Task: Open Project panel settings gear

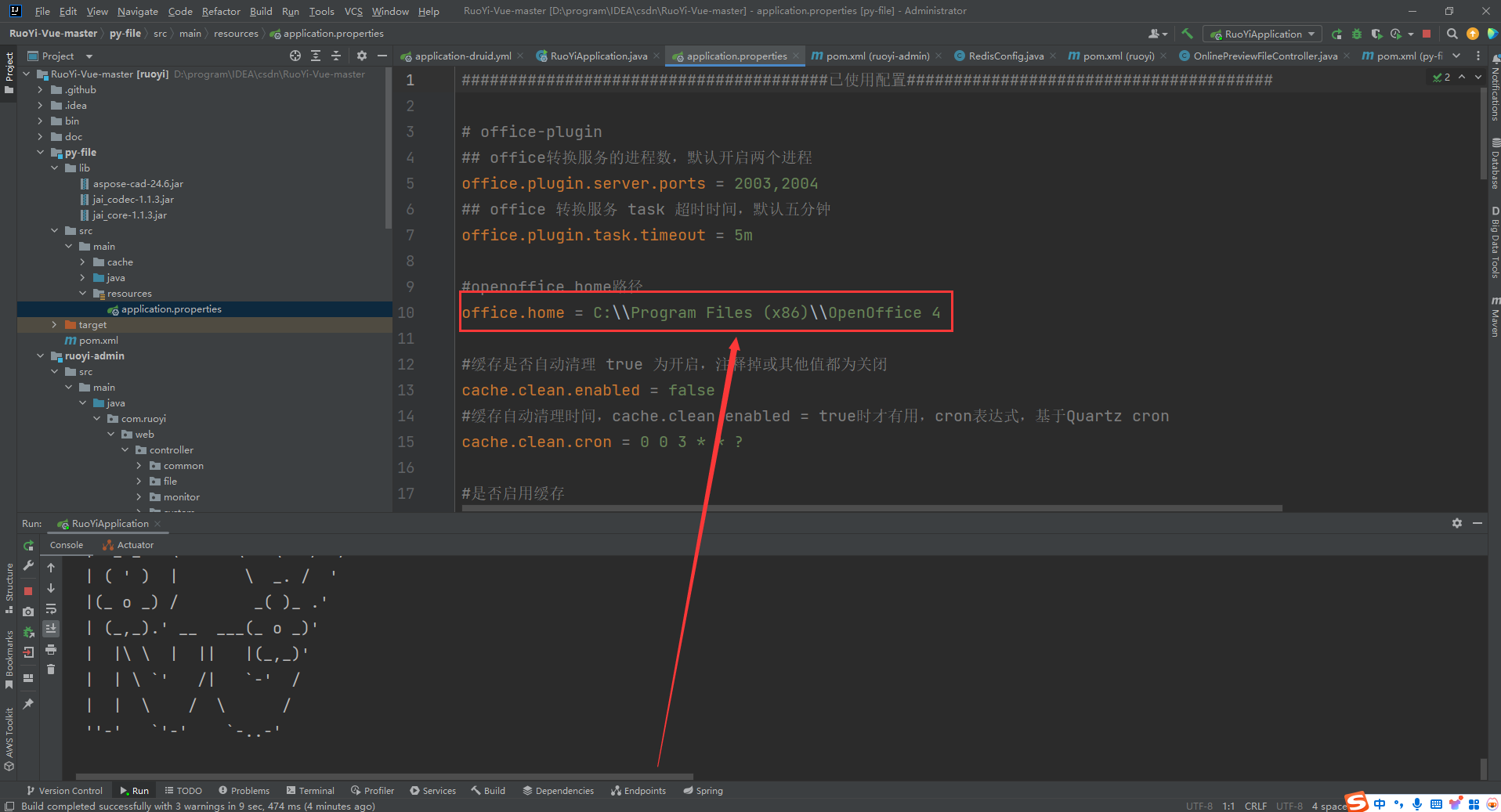Action: coord(361,56)
